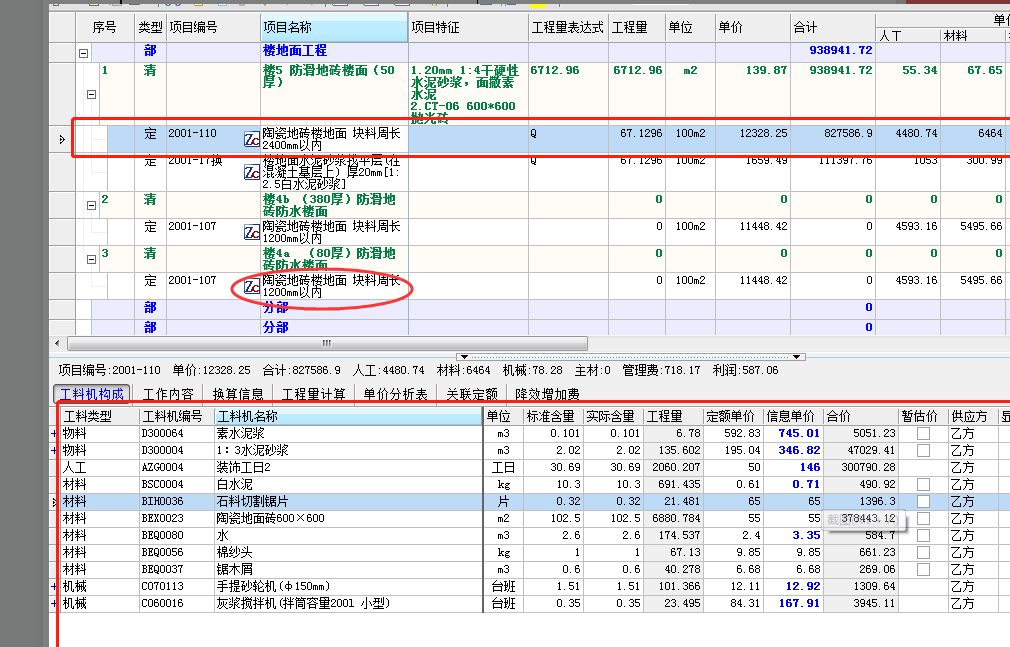Click the 定额单价 column header
Viewport: 1010px width, 647px height.
[733, 416]
